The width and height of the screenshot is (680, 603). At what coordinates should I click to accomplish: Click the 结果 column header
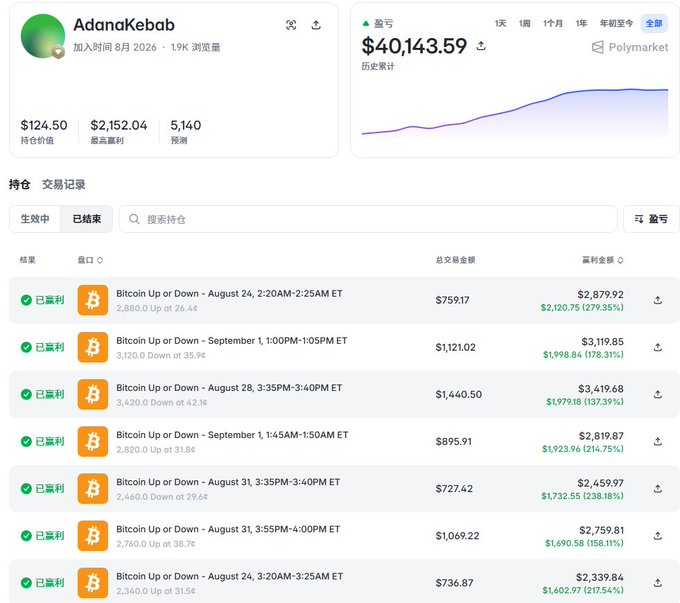click(x=28, y=260)
